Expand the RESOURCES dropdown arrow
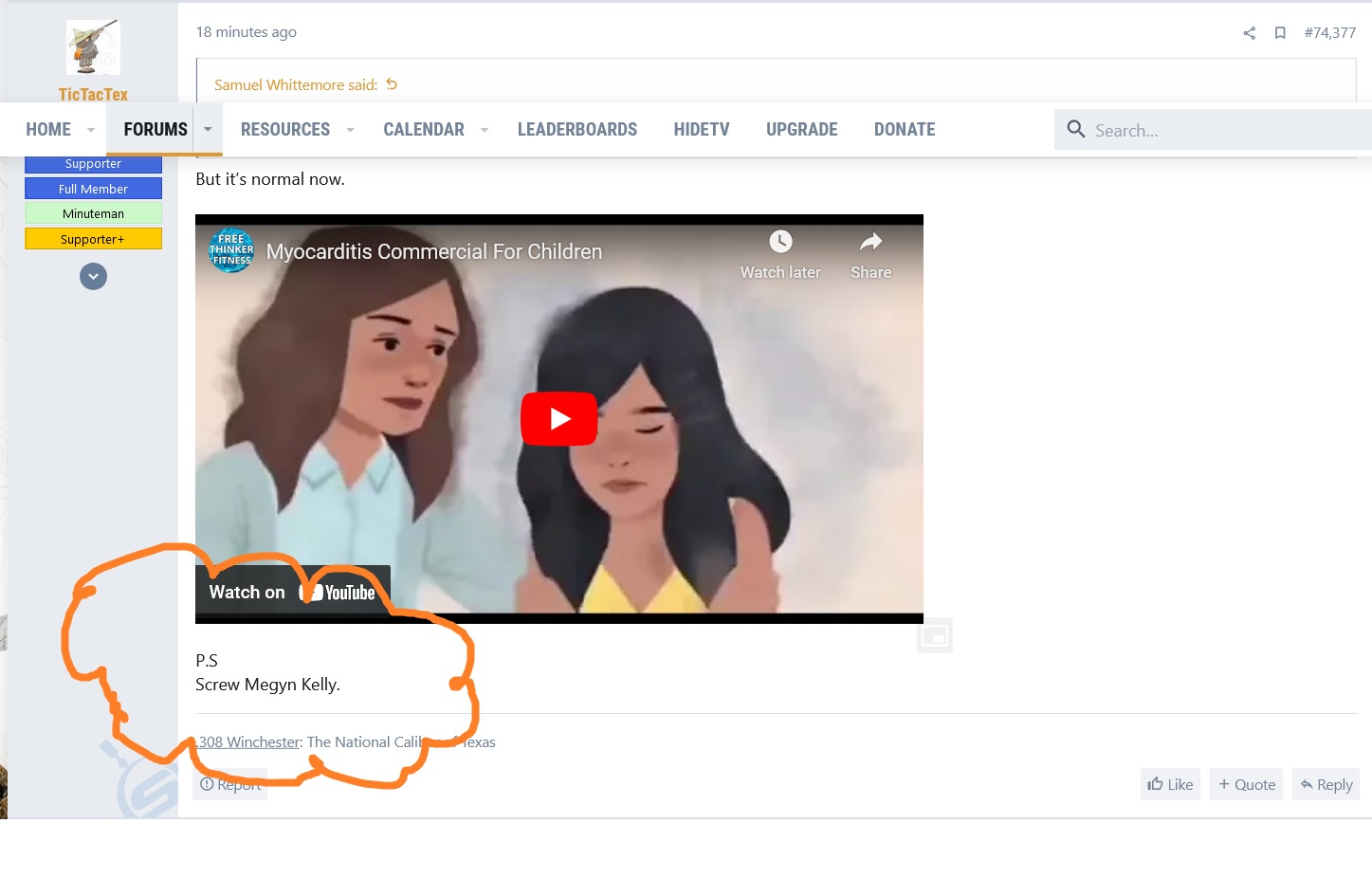The image size is (1372, 878). (350, 130)
